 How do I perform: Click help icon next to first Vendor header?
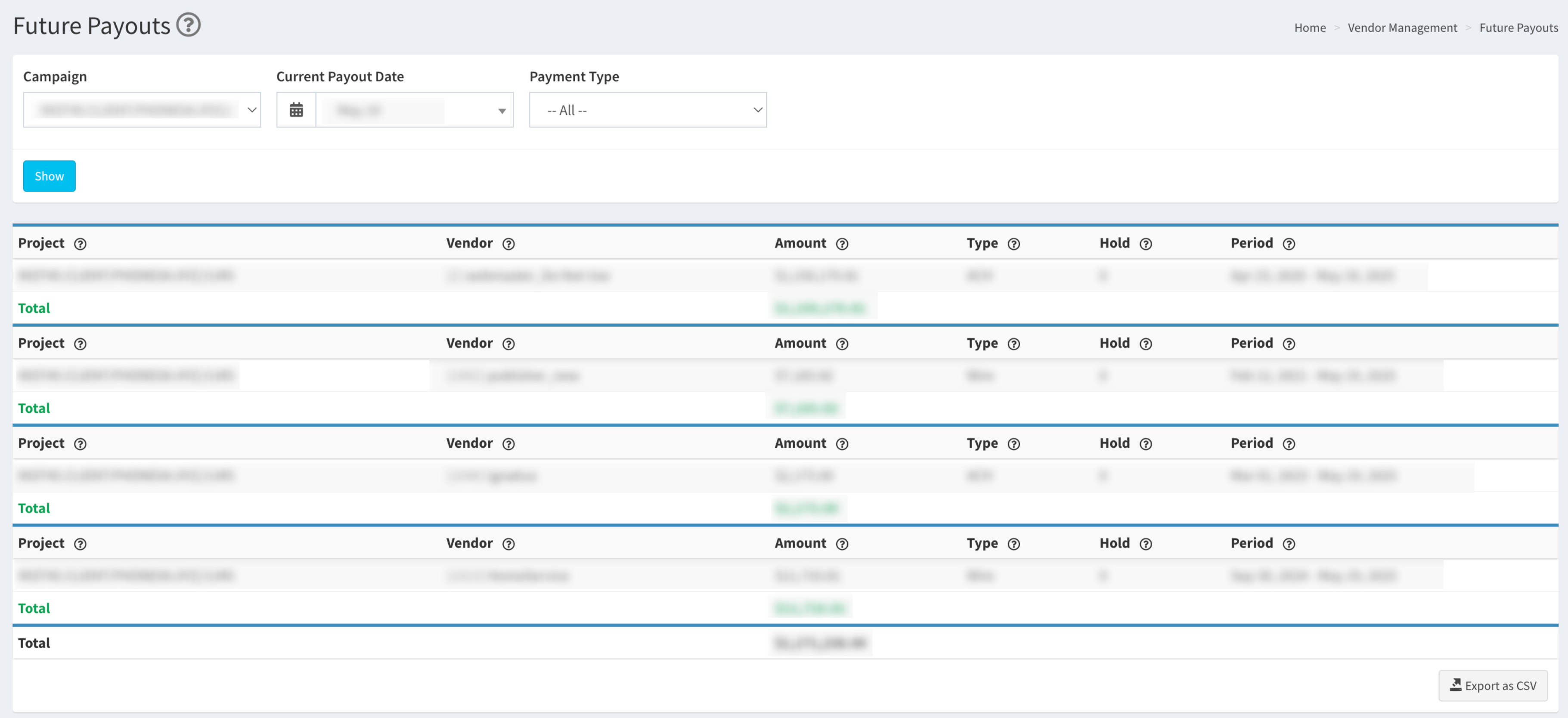(508, 244)
